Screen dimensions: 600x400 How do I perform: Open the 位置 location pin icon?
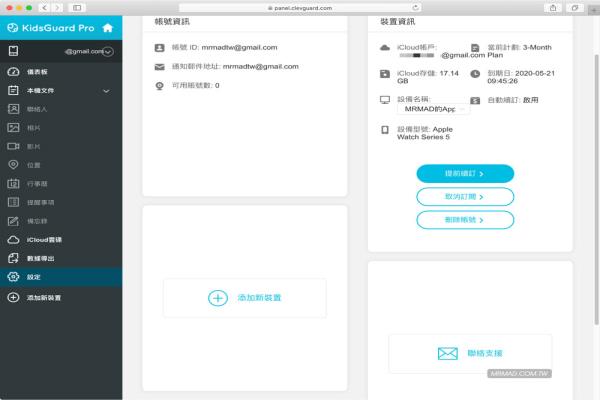point(13,165)
